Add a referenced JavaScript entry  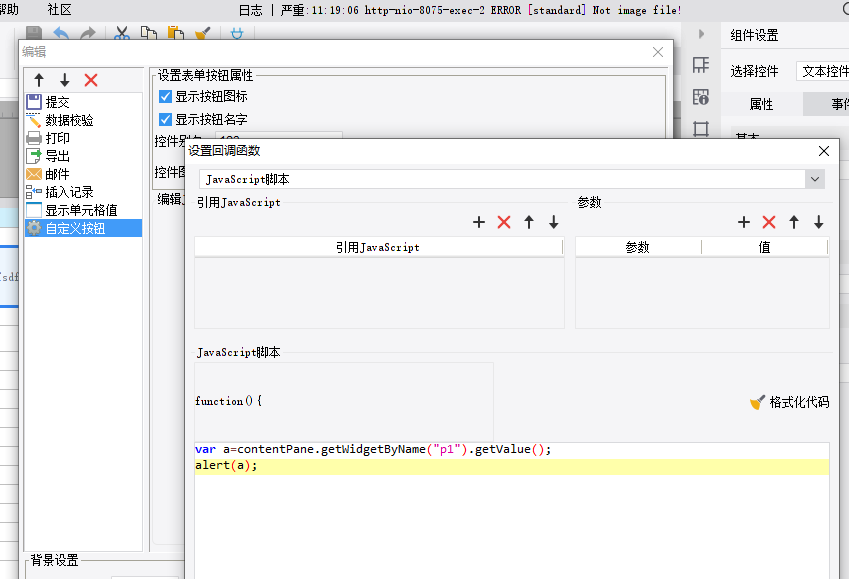coord(479,222)
